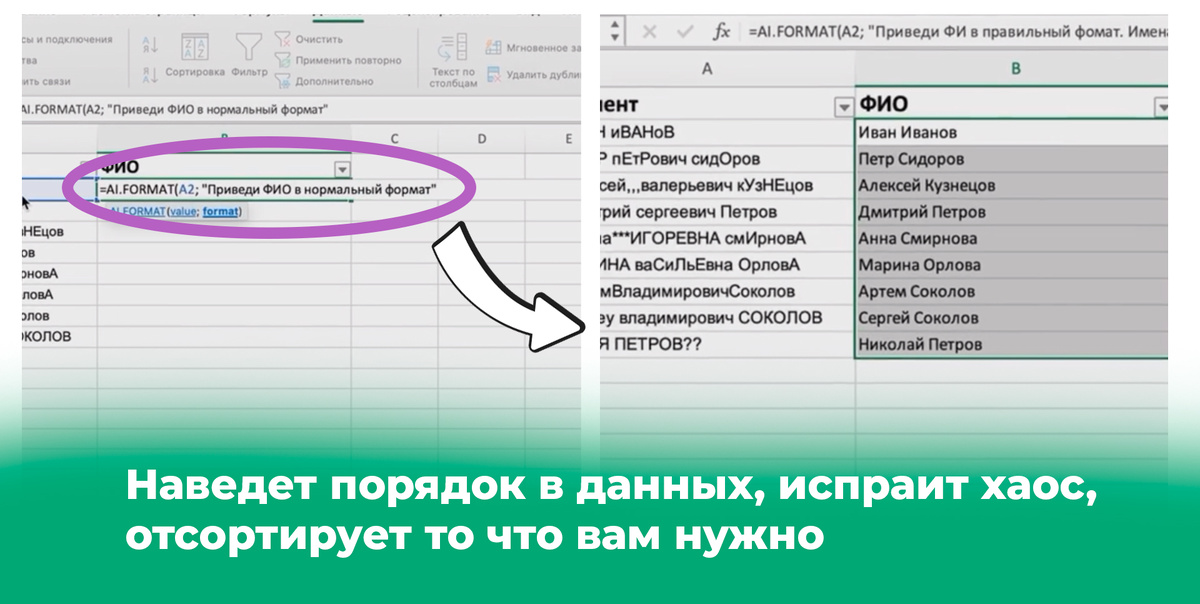Click the sort ascending А-Я icon
This screenshot has width=1200, height=604.
tap(150, 45)
